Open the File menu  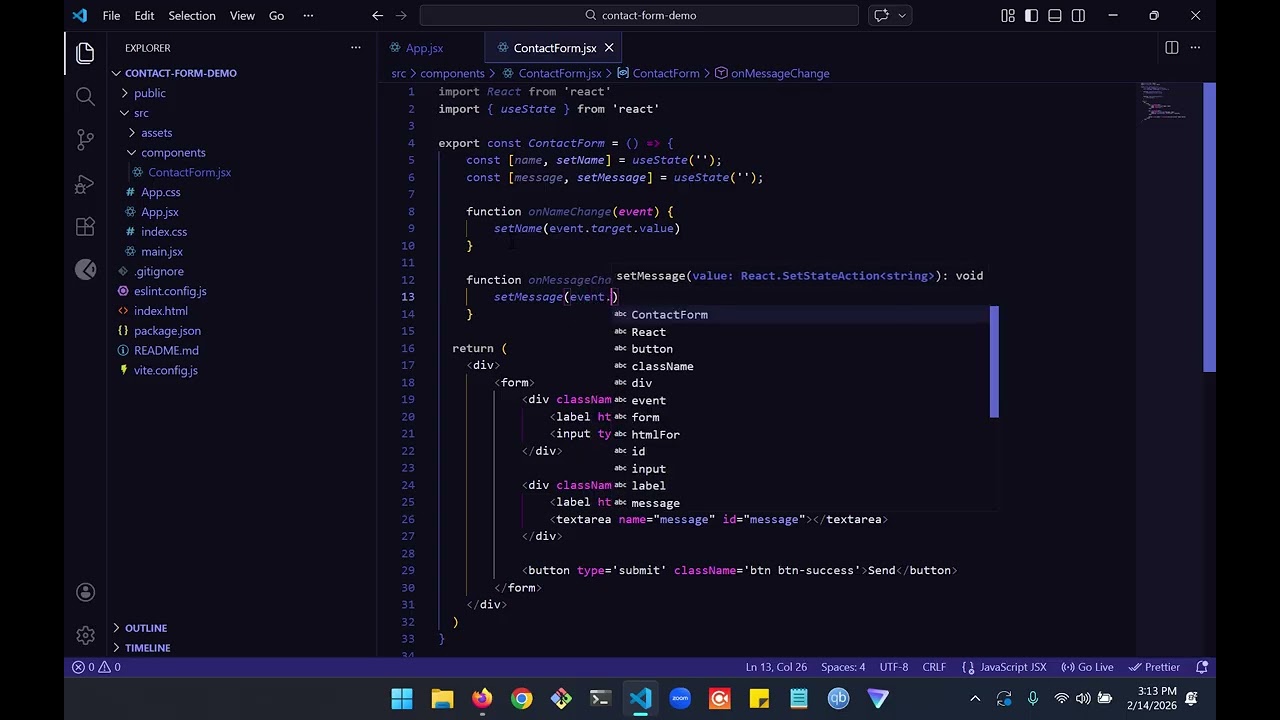tap(111, 15)
